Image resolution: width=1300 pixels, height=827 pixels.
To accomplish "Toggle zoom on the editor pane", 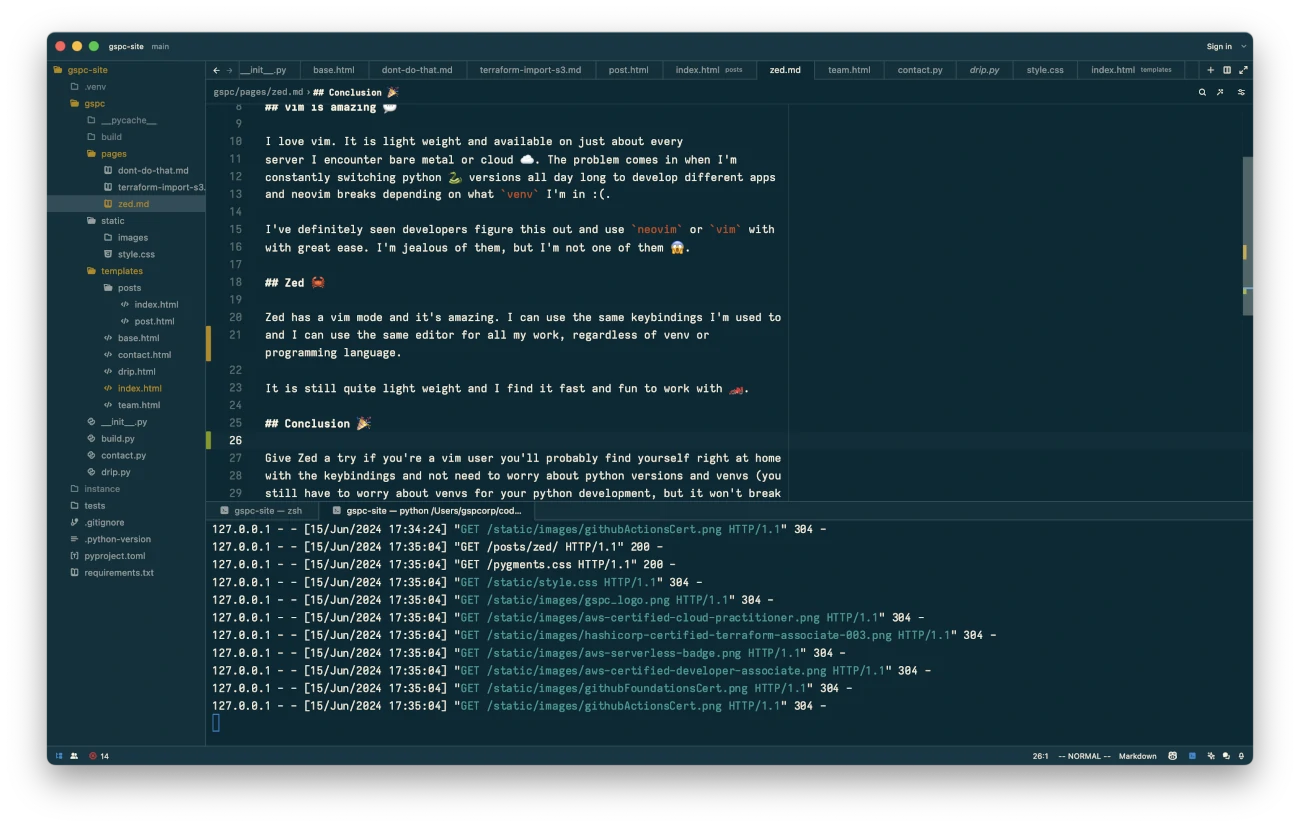I will click(1243, 70).
